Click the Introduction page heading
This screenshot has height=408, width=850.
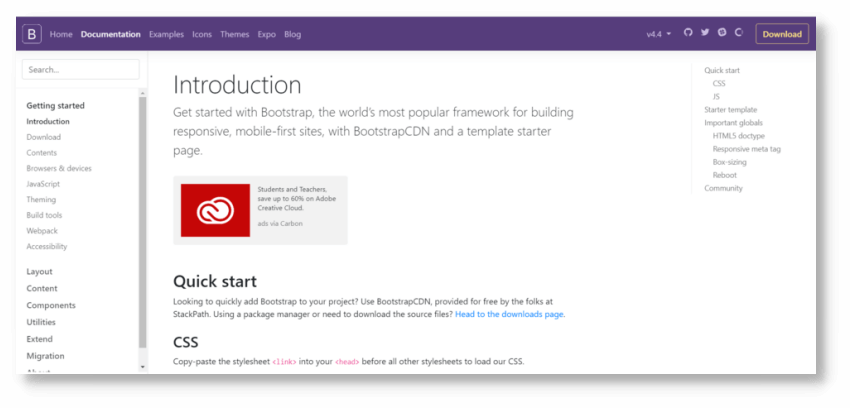(237, 85)
